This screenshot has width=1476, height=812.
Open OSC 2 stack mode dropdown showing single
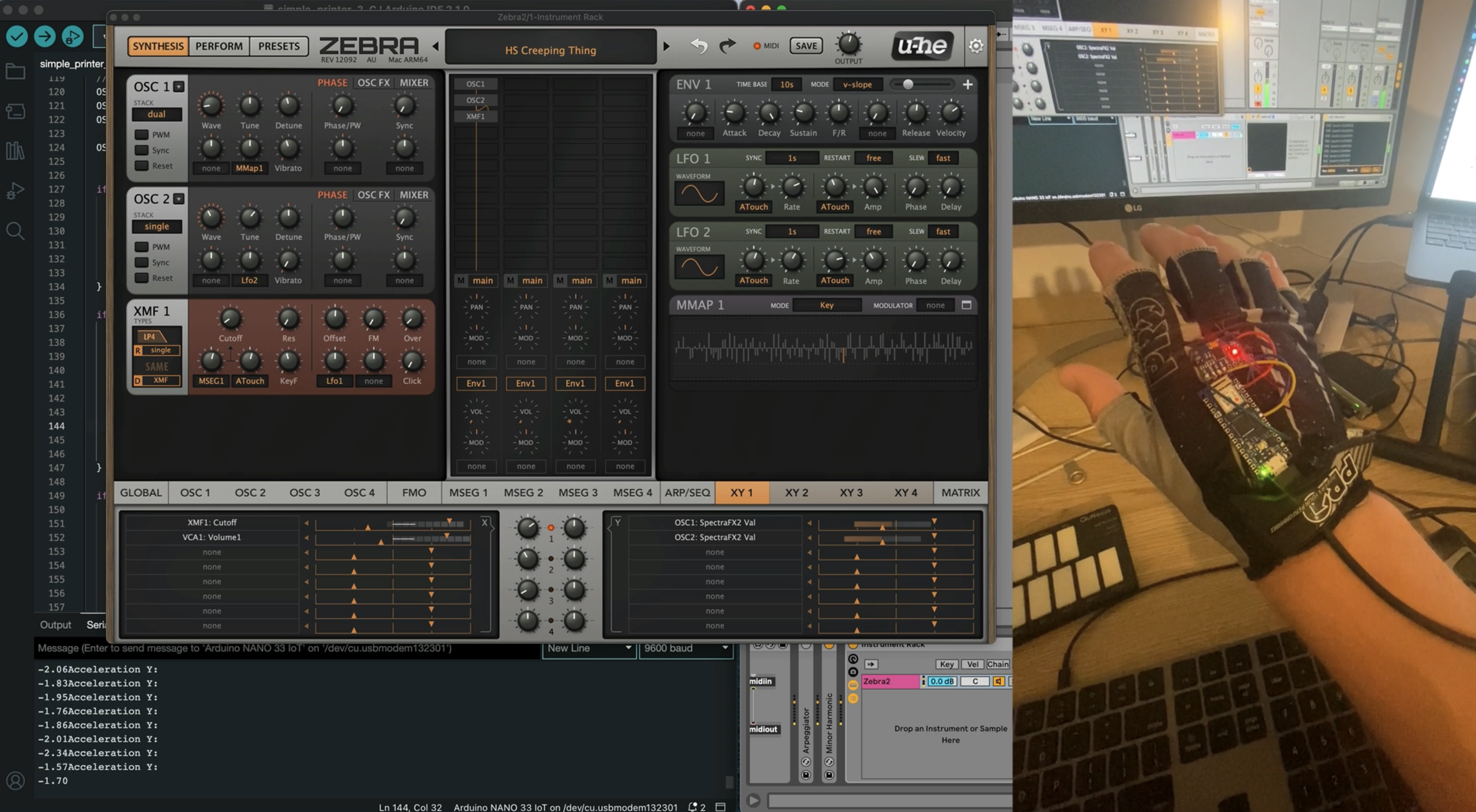(x=157, y=226)
